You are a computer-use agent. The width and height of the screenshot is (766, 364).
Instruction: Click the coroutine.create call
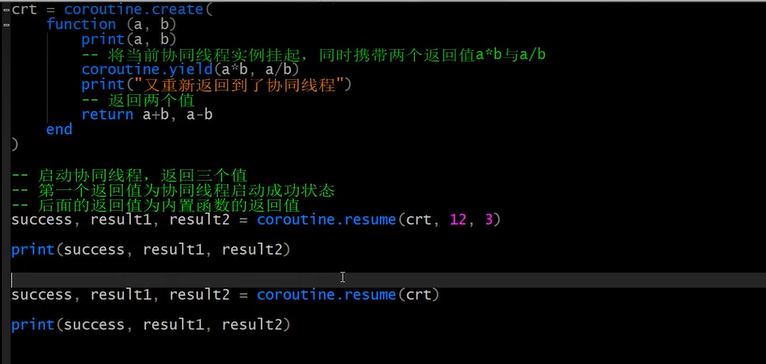138,9
